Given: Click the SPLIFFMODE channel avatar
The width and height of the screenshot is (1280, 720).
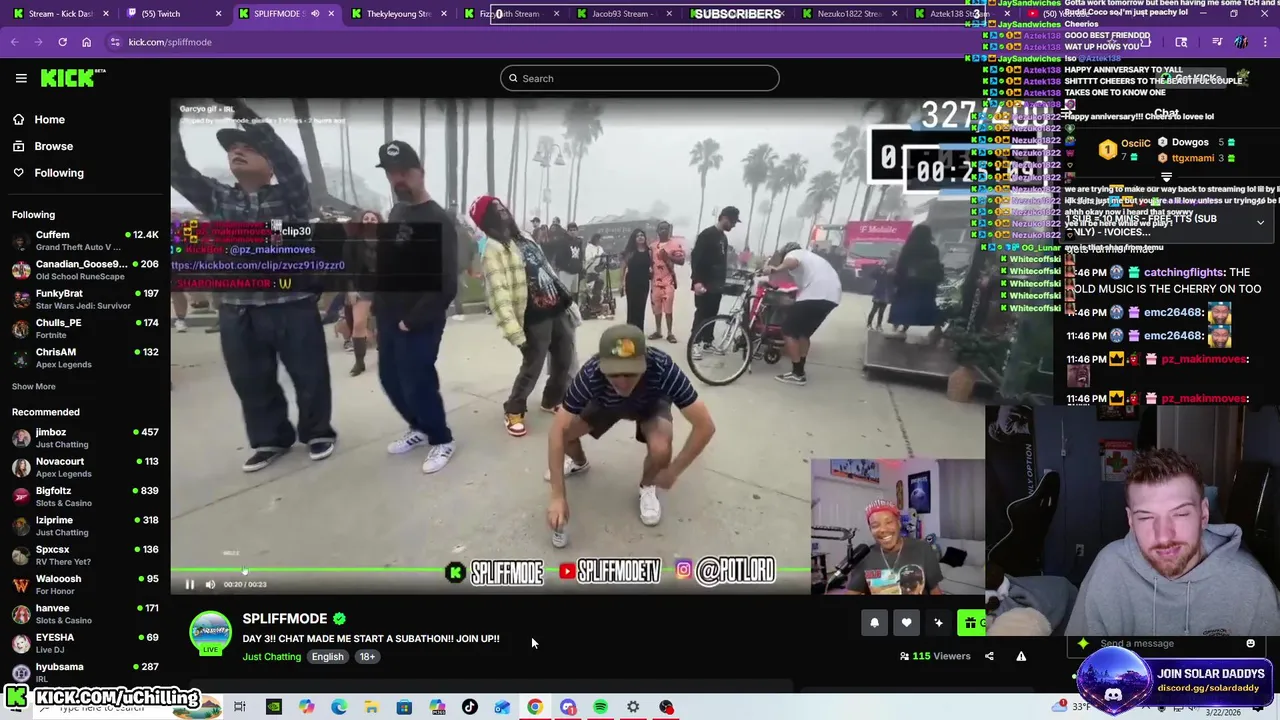Looking at the screenshot, I should [210, 633].
